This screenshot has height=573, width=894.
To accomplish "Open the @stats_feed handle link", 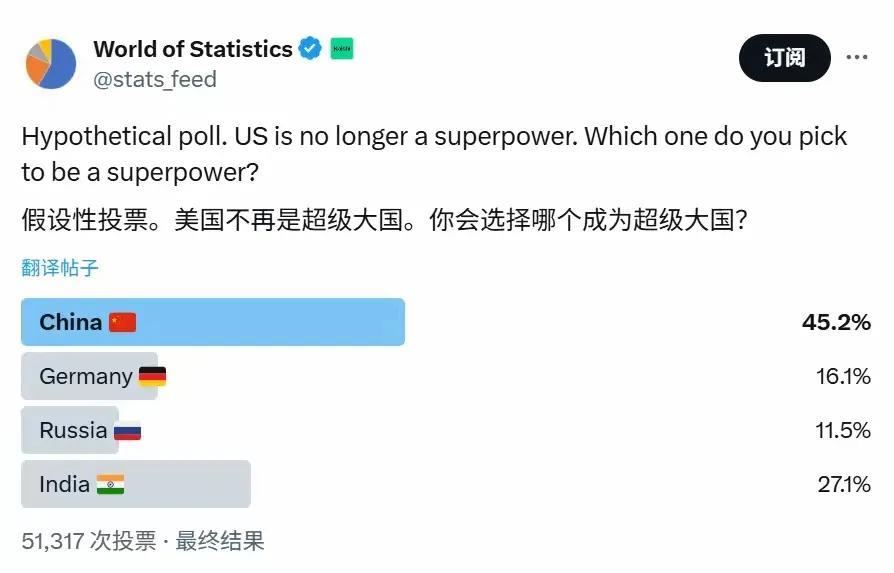I will [155, 80].
